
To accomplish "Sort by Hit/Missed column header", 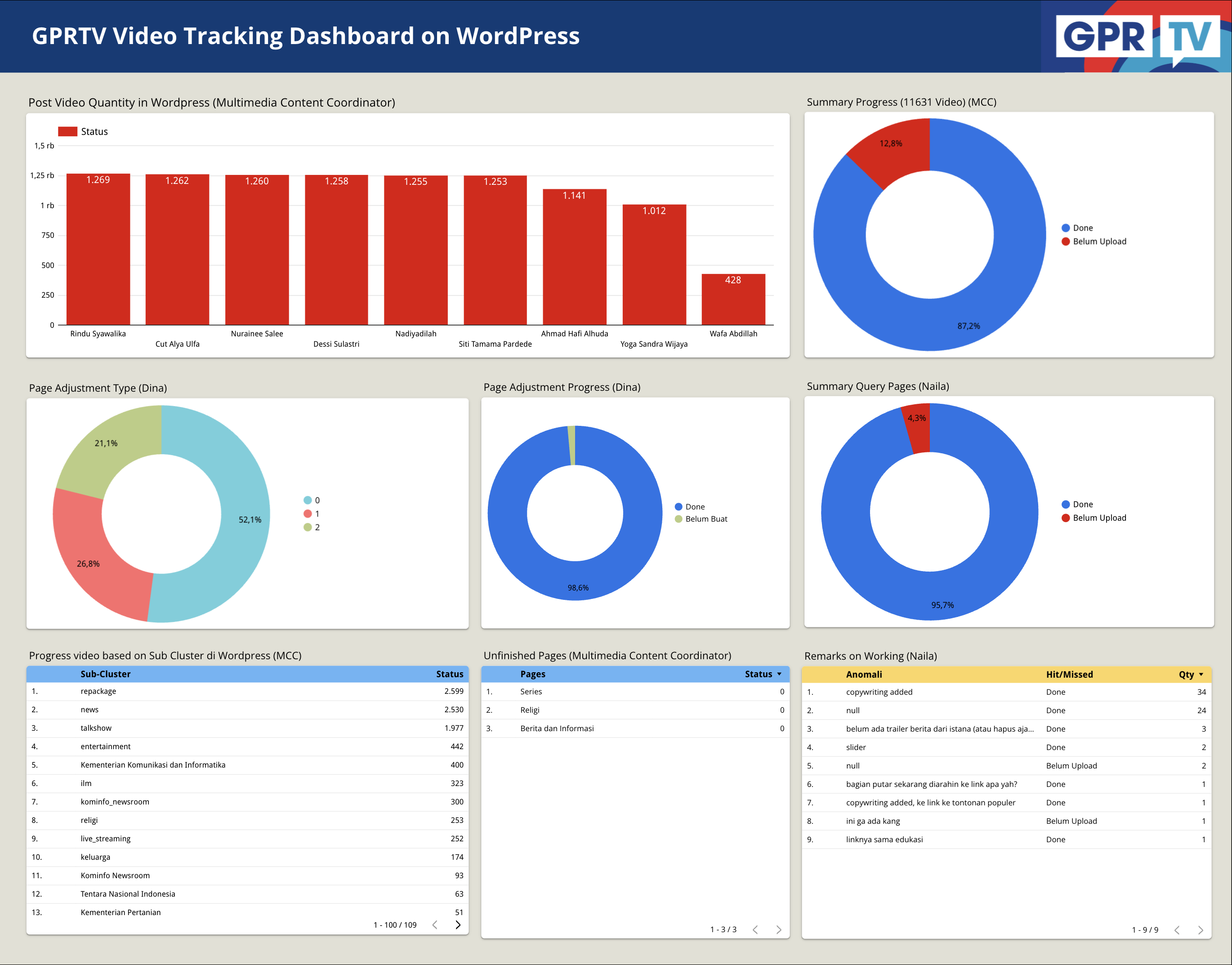I will pyautogui.click(x=1069, y=675).
